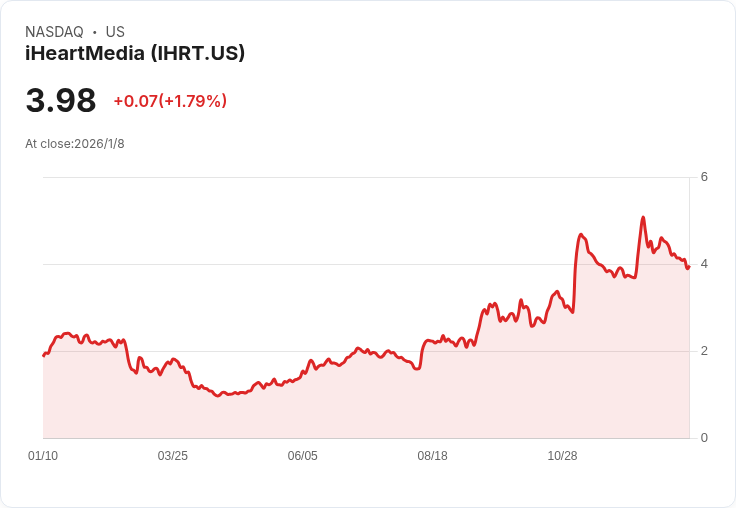The height and width of the screenshot is (508, 736).
Task: Click the y-axis value 4 label
Action: (x=704, y=264)
